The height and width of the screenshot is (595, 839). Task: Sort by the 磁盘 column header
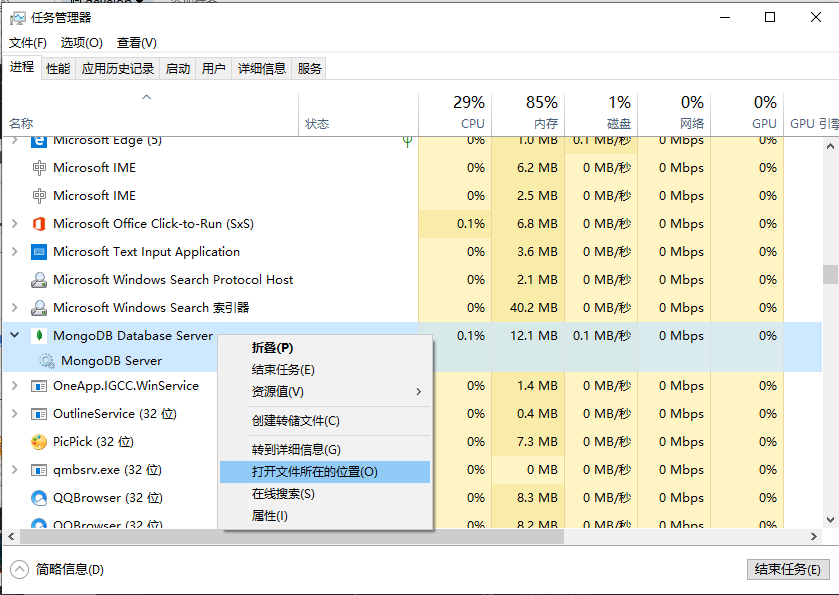coord(601,113)
